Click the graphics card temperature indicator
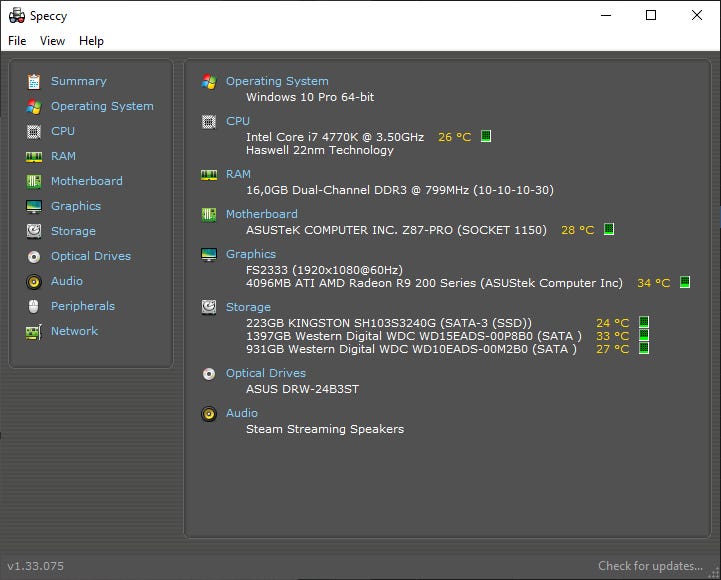 [x=685, y=283]
